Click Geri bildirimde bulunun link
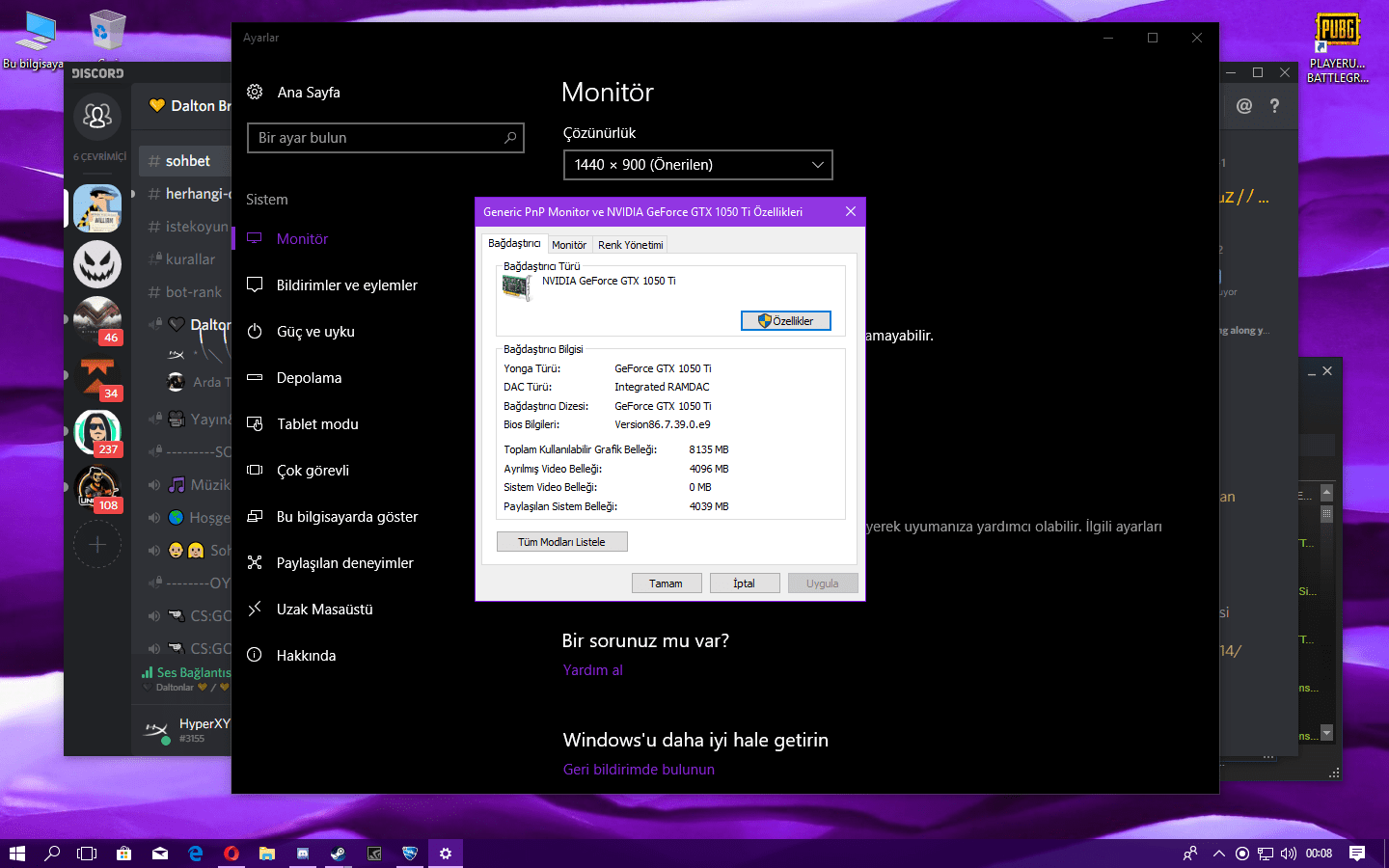 (639, 770)
